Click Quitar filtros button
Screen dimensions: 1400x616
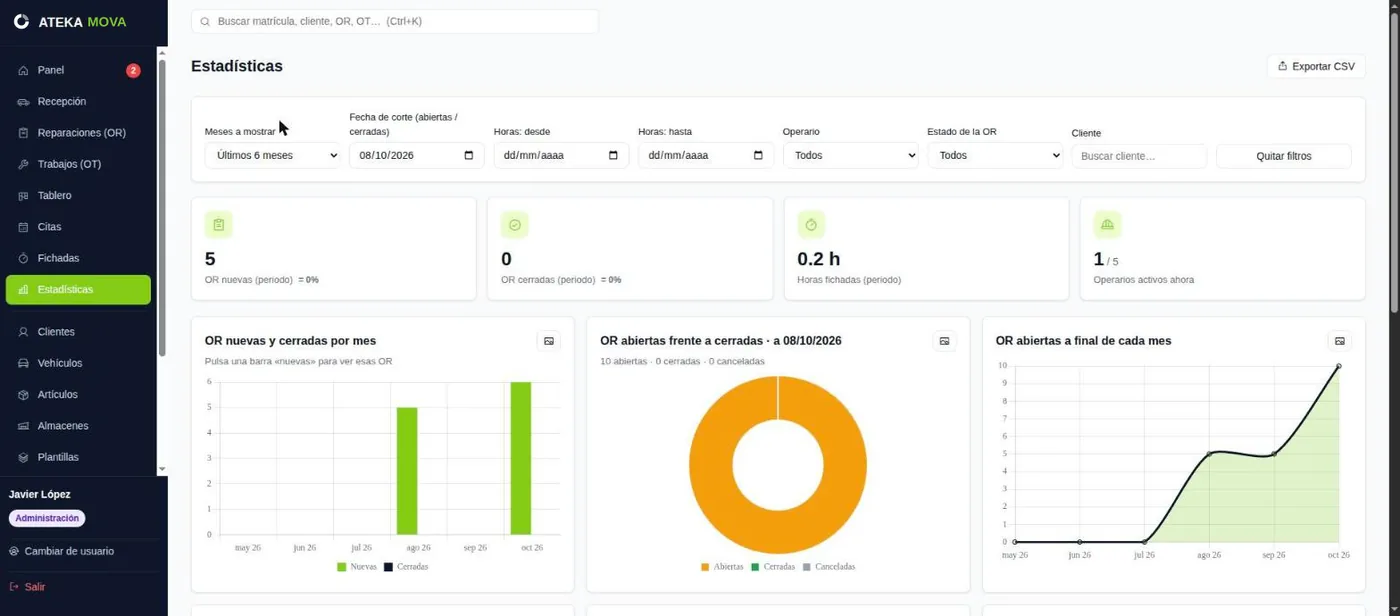pos(1284,156)
